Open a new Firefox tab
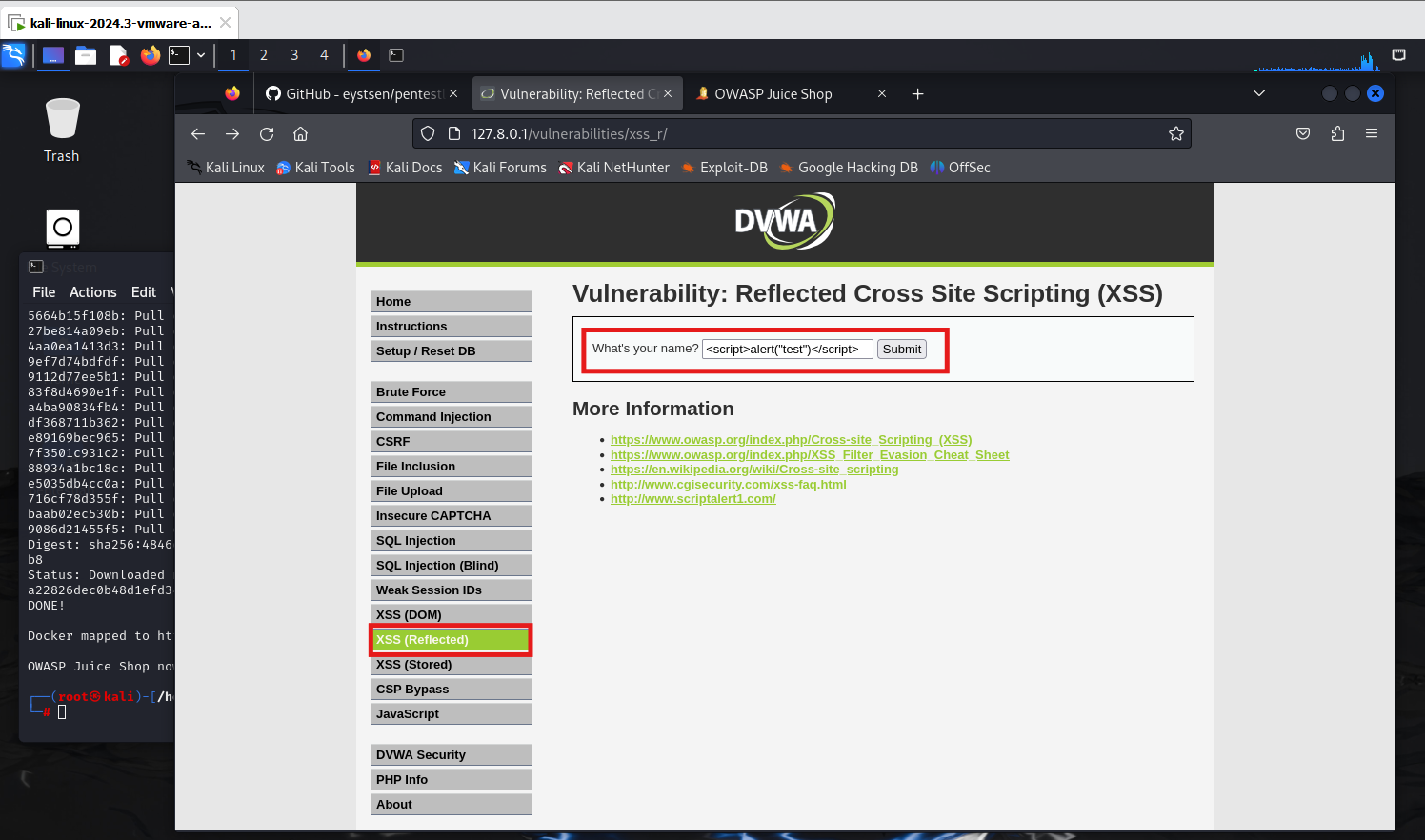This screenshot has width=1425, height=840. (917, 93)
